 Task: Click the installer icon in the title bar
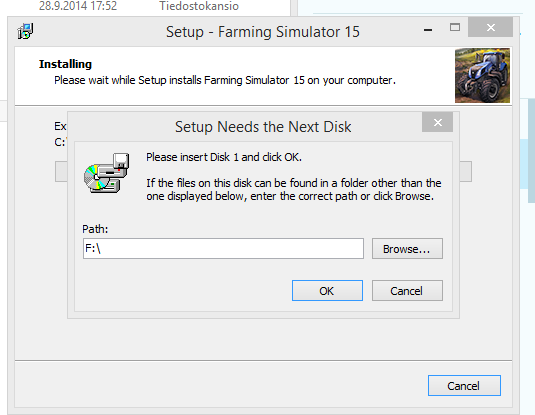point(25,31)
